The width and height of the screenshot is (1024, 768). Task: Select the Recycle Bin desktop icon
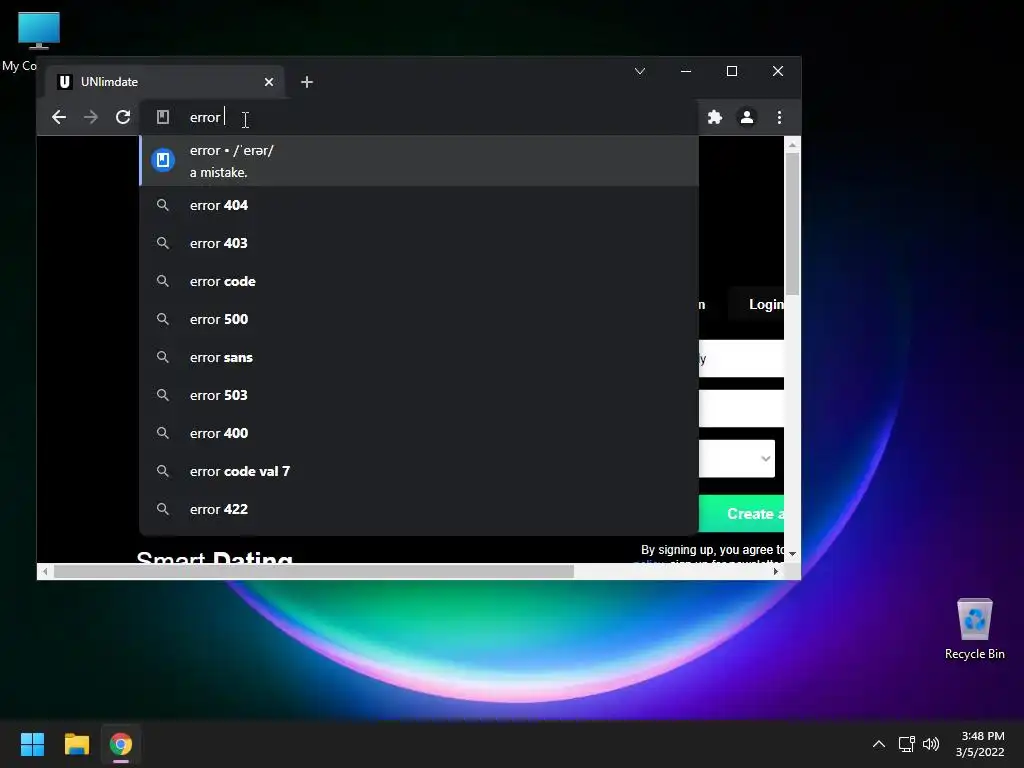coord(974,628)
